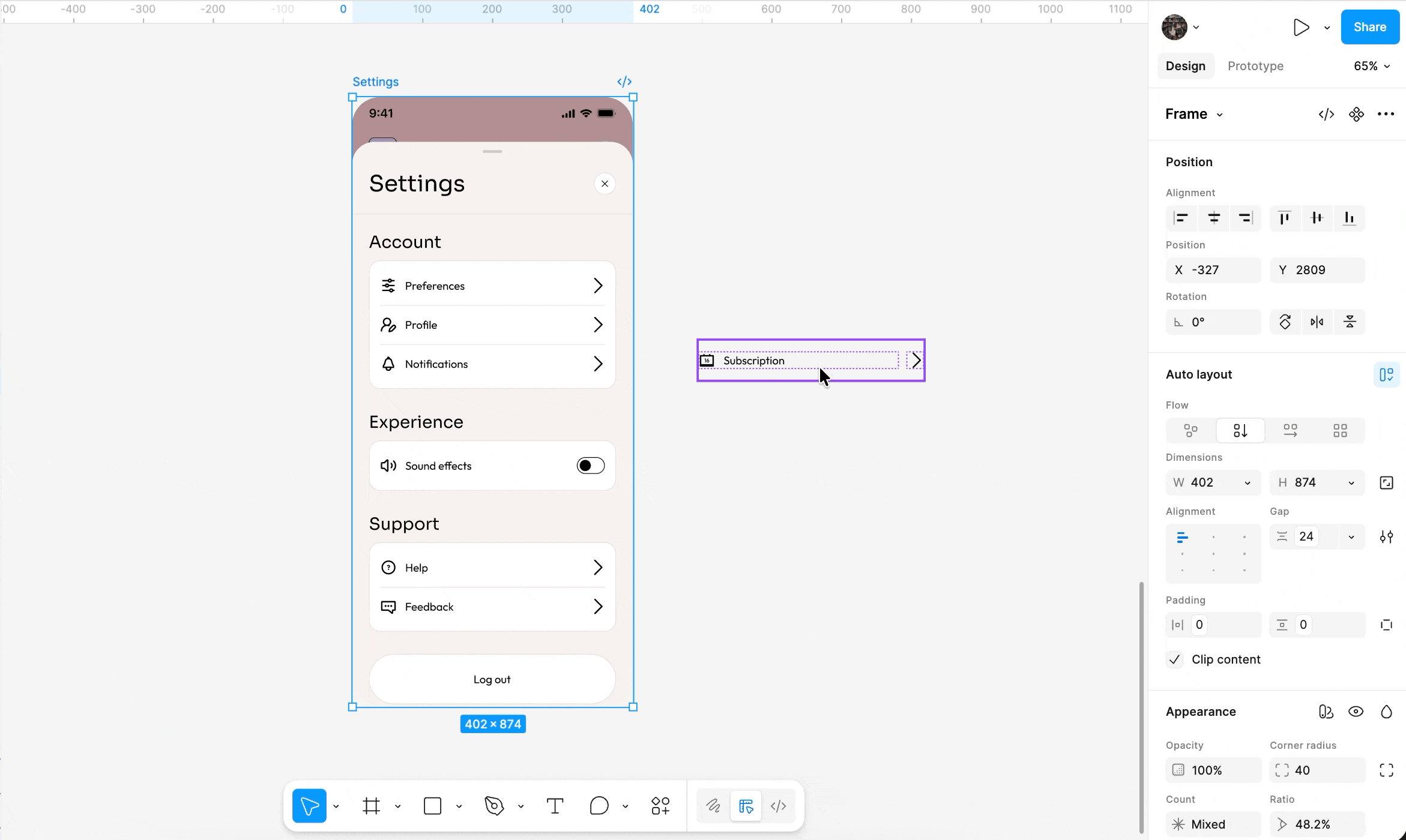Toggle the Clip content checkbox
1406x840 pixels.
coord(1175,659)
